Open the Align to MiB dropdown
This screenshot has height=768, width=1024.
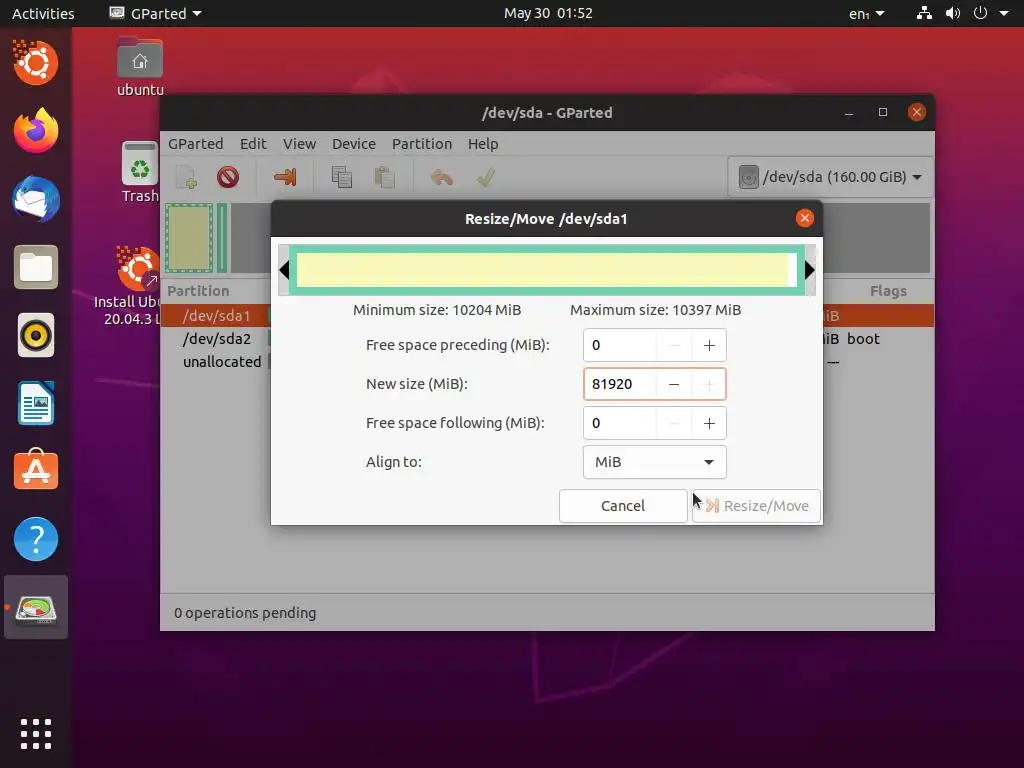(654, 462)
